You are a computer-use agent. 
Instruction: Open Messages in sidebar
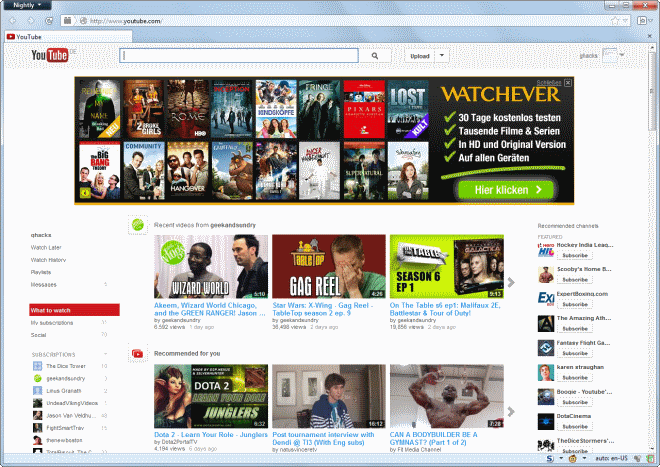point(43,285)
